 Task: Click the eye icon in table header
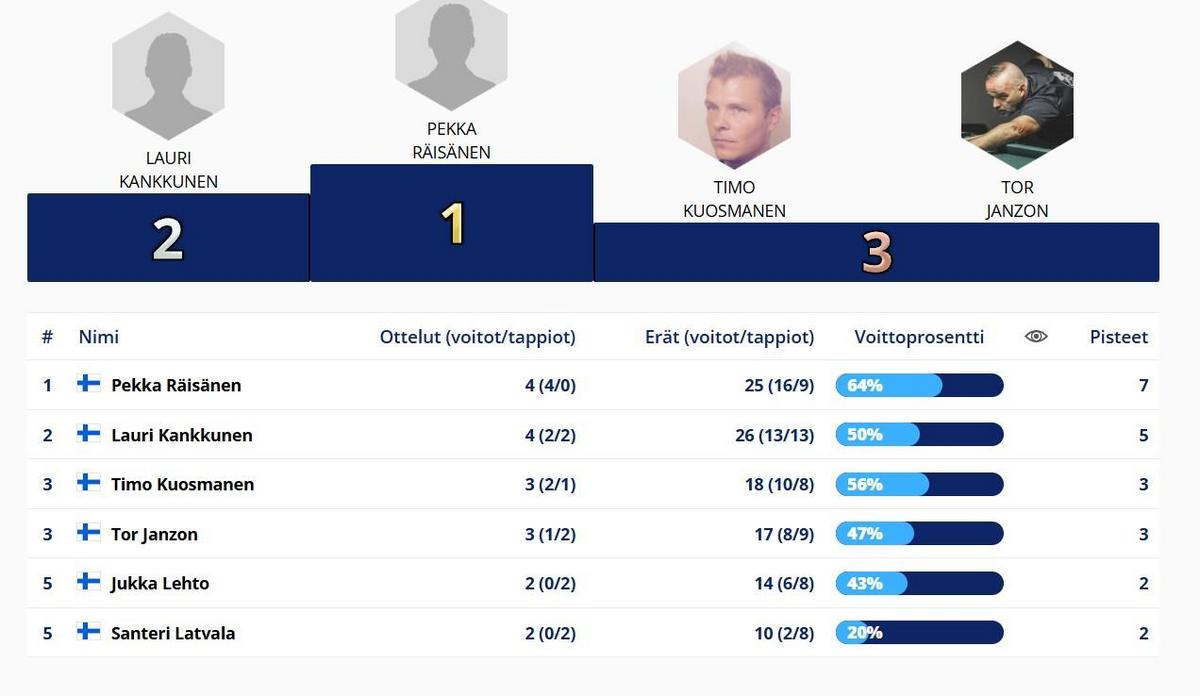point(1036,337)
